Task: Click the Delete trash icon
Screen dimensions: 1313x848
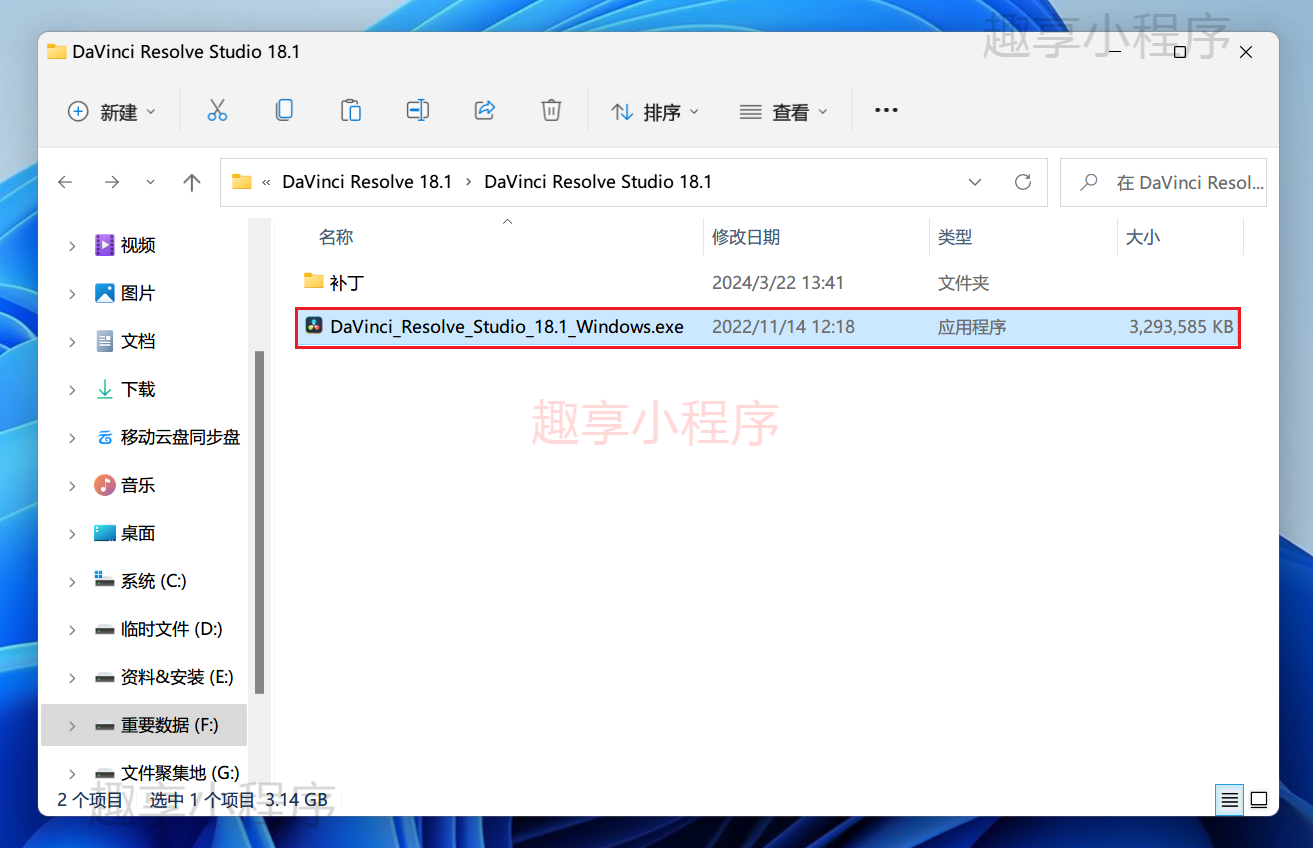Action: 551,111
